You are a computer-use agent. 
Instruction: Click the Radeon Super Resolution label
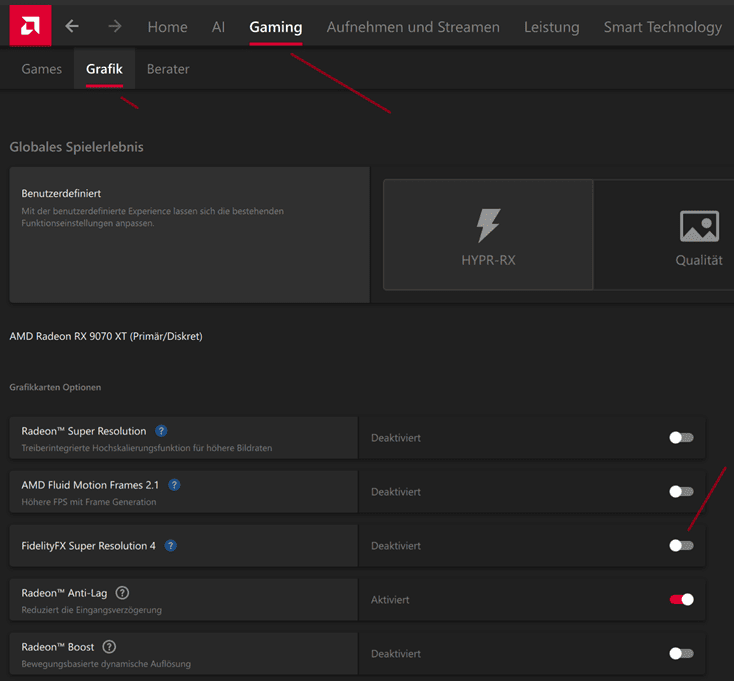coord(84,431)
